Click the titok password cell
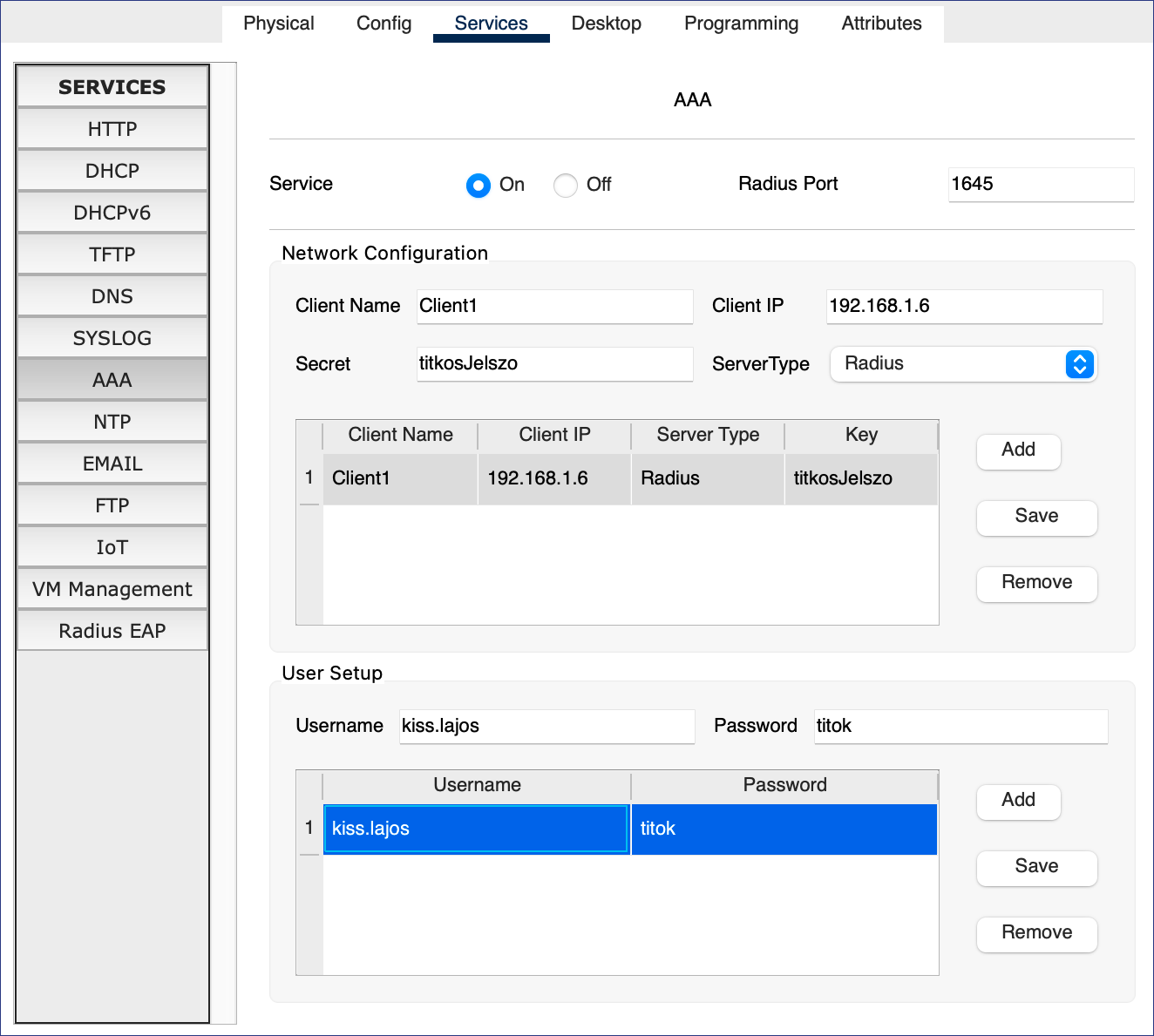Viewport: 1154px width, 1036px height. (x=784, y=829)
